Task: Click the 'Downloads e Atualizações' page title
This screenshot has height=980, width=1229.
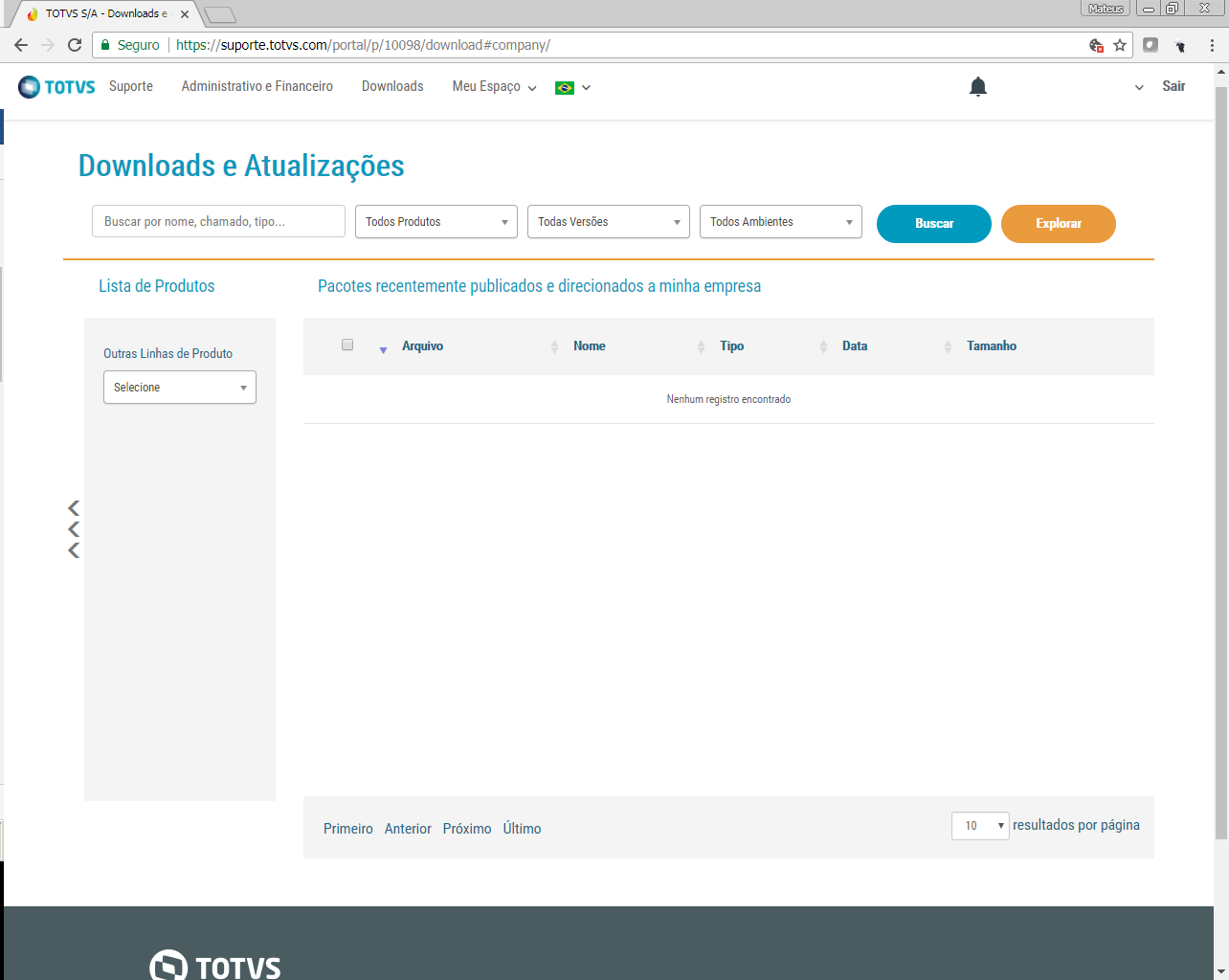Action: 241,166
